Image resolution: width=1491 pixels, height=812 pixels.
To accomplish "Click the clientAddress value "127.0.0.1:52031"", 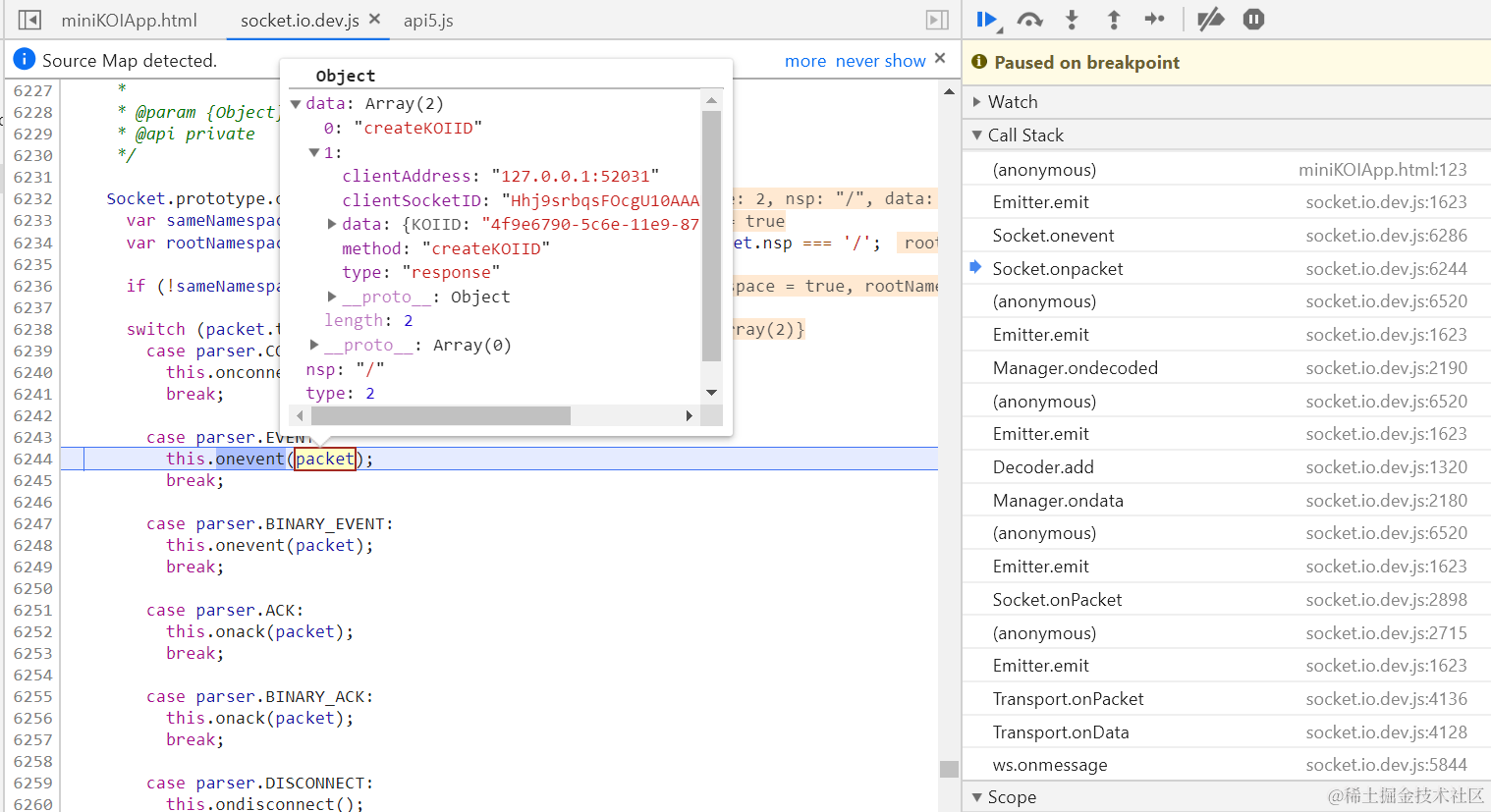I will (575, 177).
